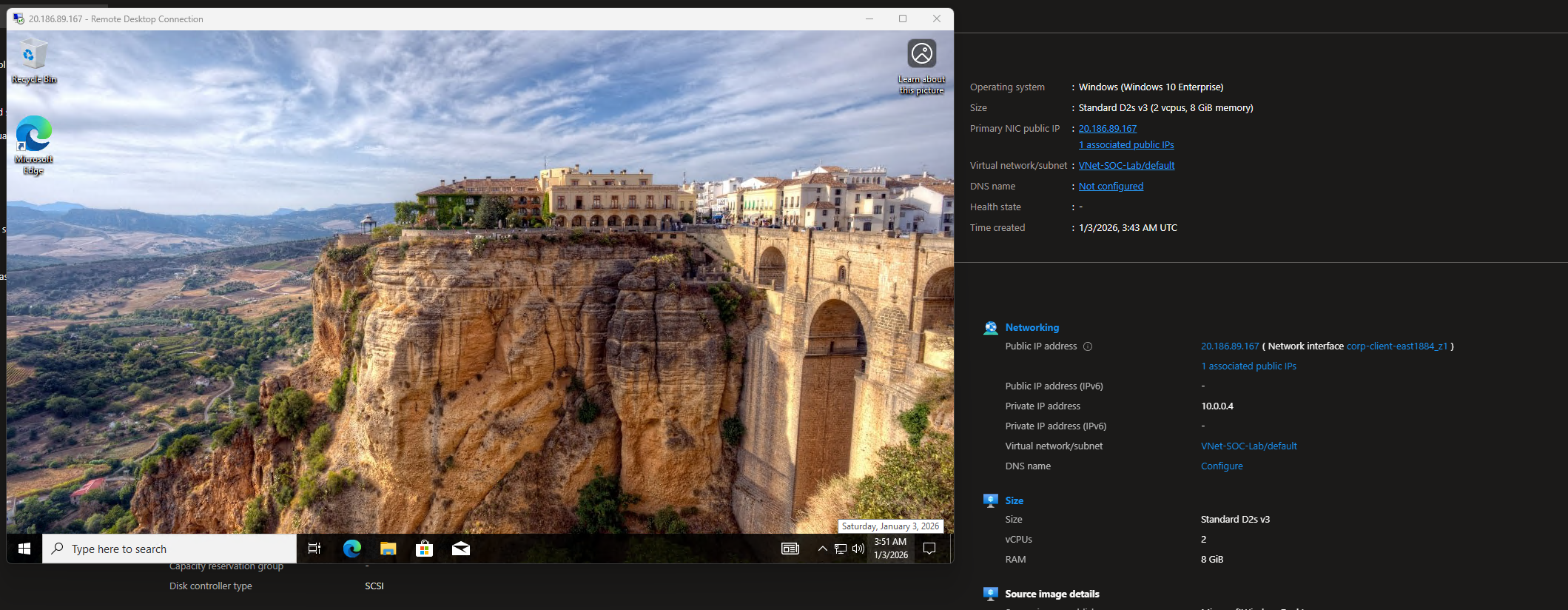1568x610 pixels.
Task: Click the Learn about this picture icon
Action: [x=921, y=55]
